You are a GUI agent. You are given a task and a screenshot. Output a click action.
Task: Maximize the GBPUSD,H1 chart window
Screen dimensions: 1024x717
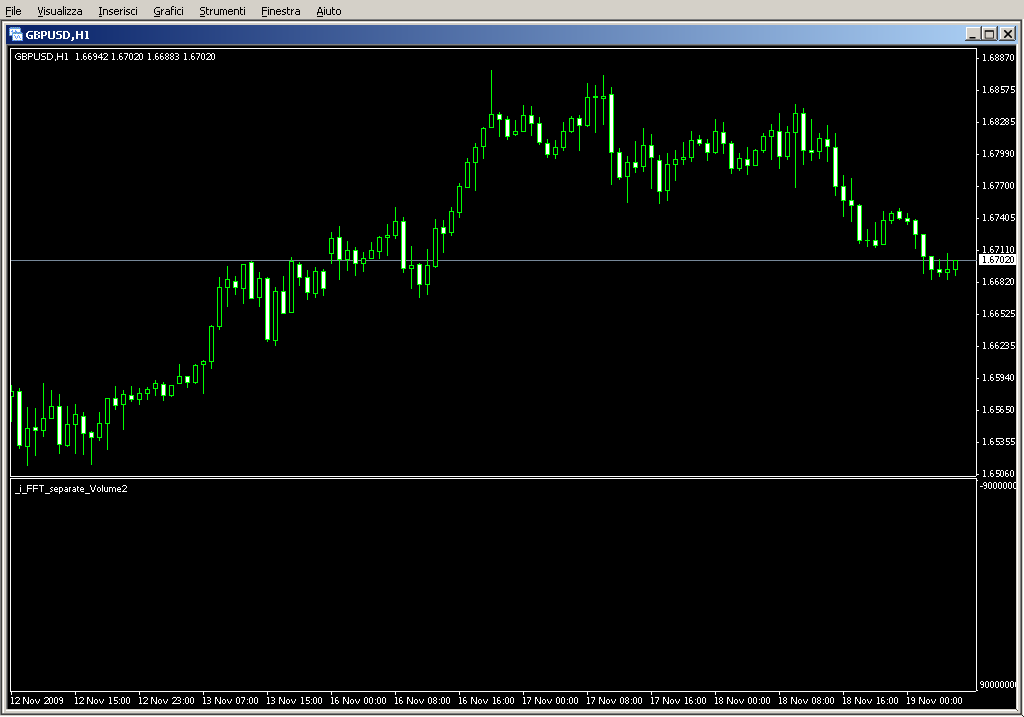pyautogui.click(x=989, y=34)
